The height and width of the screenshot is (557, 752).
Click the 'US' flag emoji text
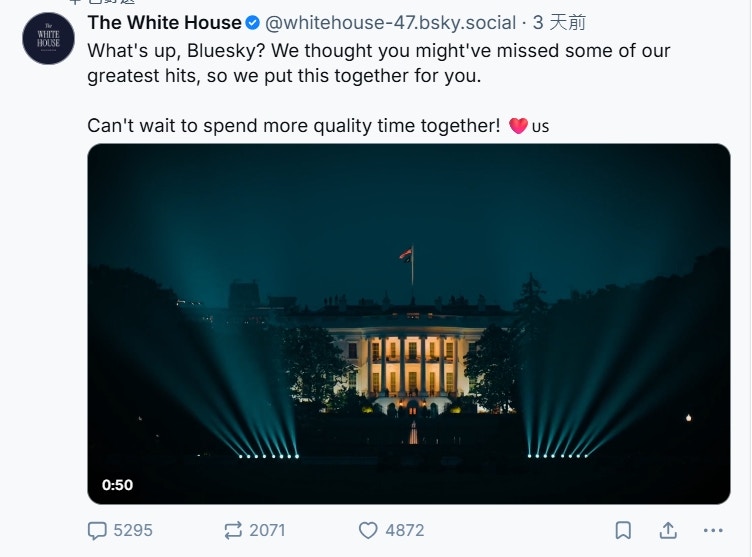tap(540, 127)
